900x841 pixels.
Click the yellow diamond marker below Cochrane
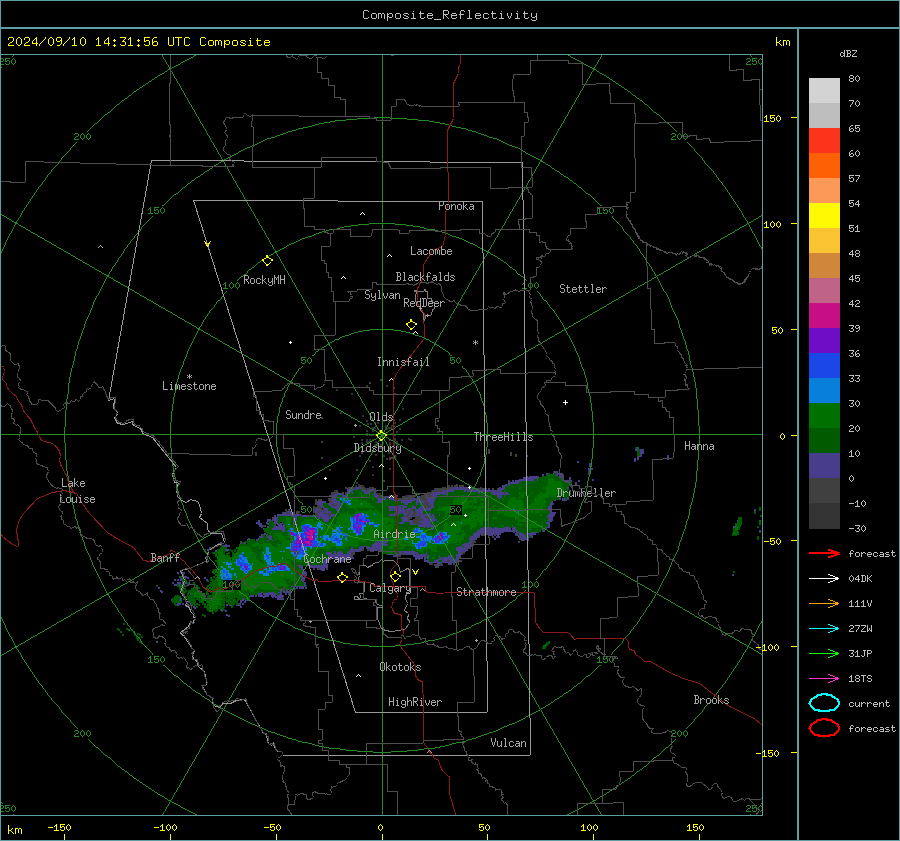[x=343, y=578]
